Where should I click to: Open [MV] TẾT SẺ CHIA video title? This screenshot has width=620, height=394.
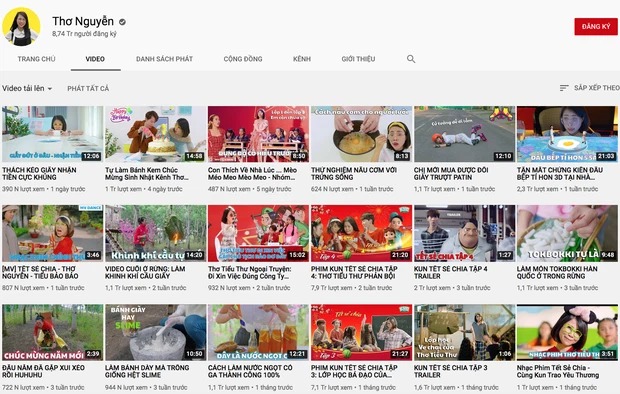(x=40, y=273)
